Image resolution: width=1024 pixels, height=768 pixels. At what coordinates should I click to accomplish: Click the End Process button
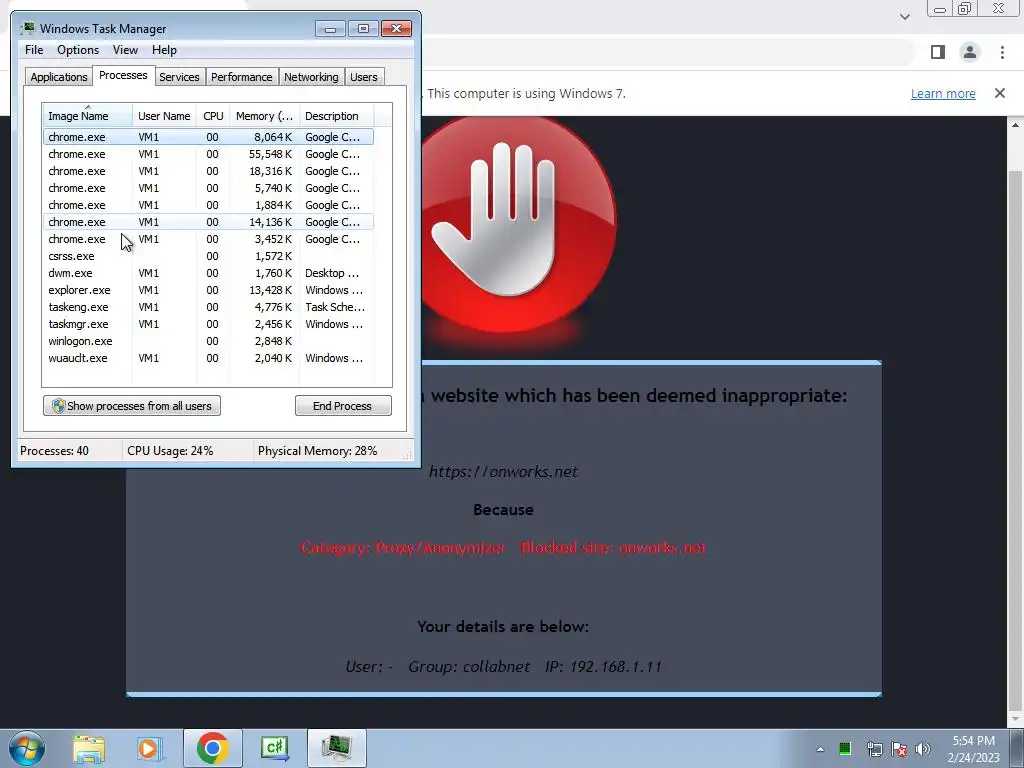[343, 406]
